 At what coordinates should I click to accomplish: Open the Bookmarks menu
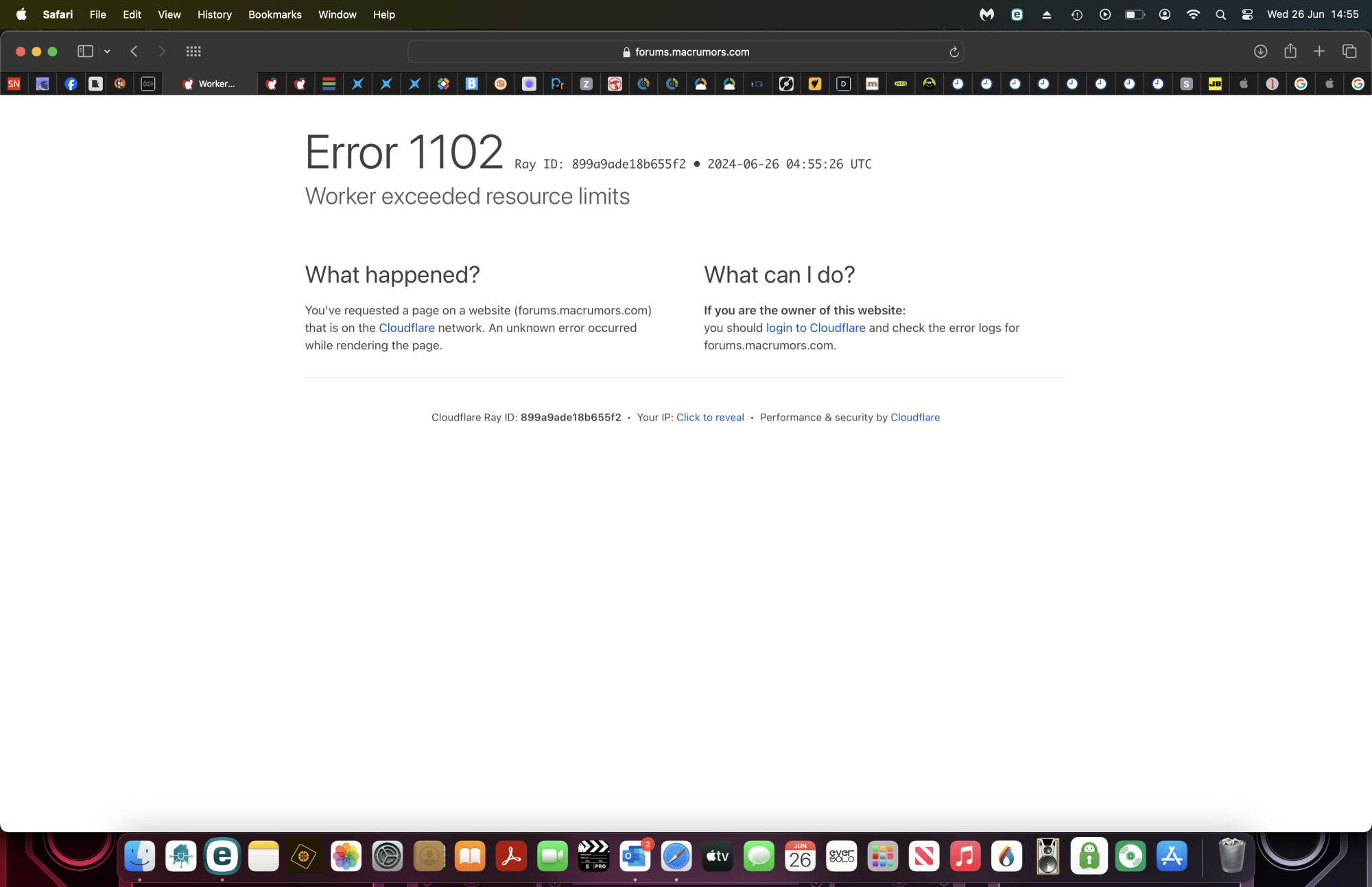coord(274,14)
